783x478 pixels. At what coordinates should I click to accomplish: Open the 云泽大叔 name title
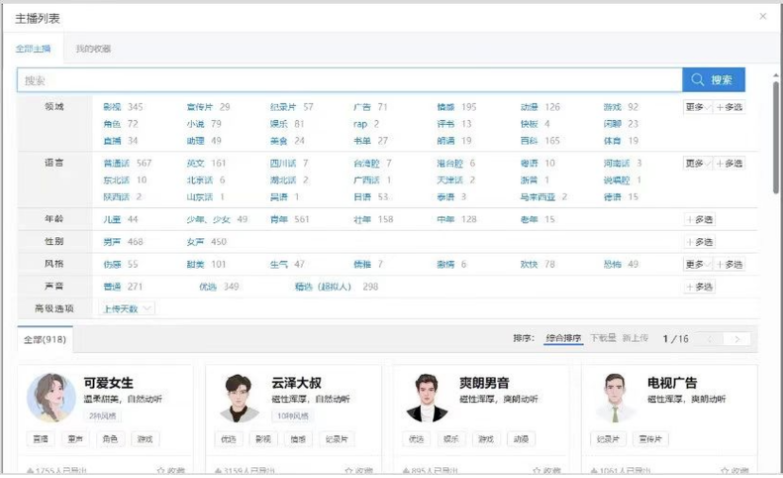coord(296,383)
